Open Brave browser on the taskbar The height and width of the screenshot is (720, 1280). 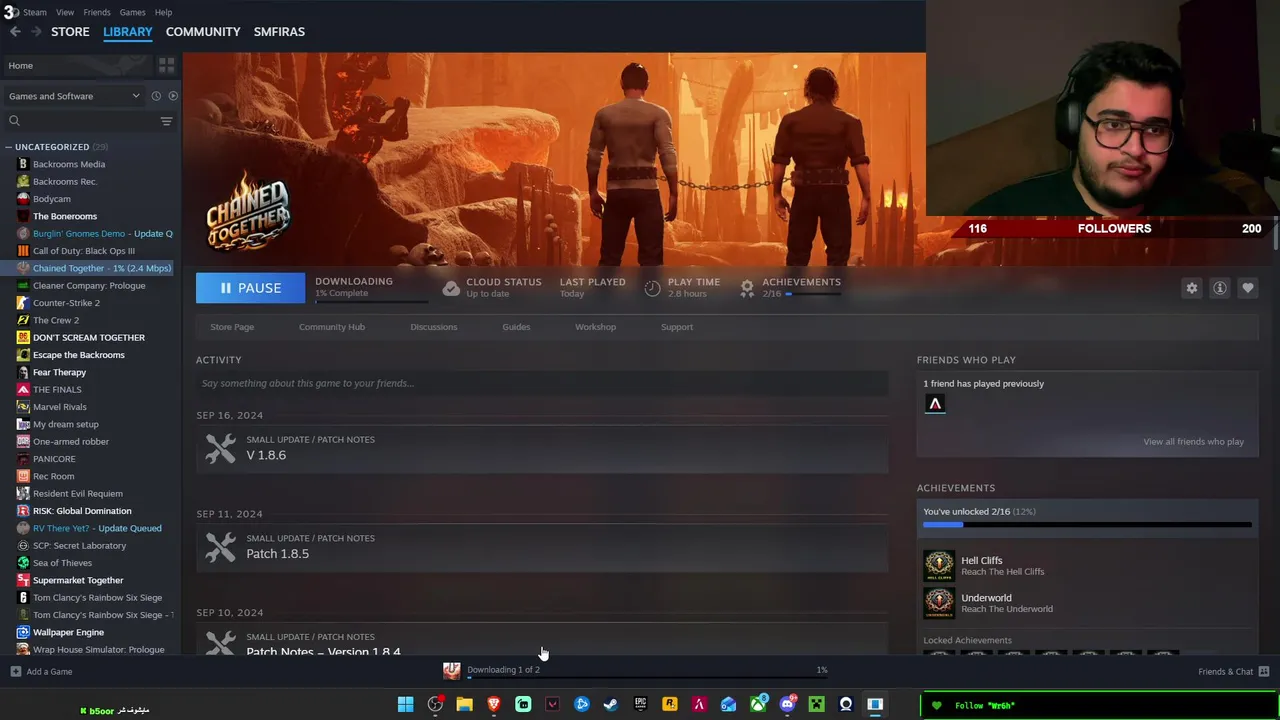click(493, 704)
